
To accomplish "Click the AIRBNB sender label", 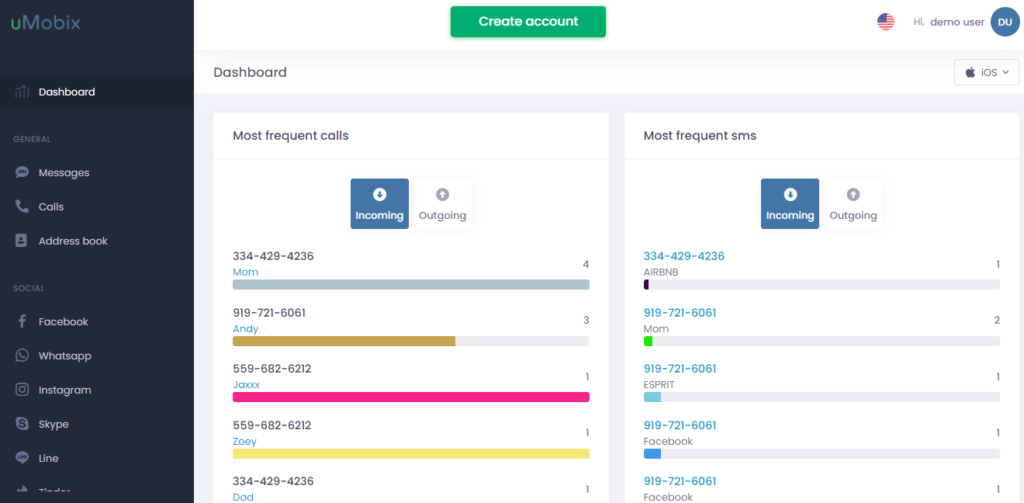I will click(661, 272).
